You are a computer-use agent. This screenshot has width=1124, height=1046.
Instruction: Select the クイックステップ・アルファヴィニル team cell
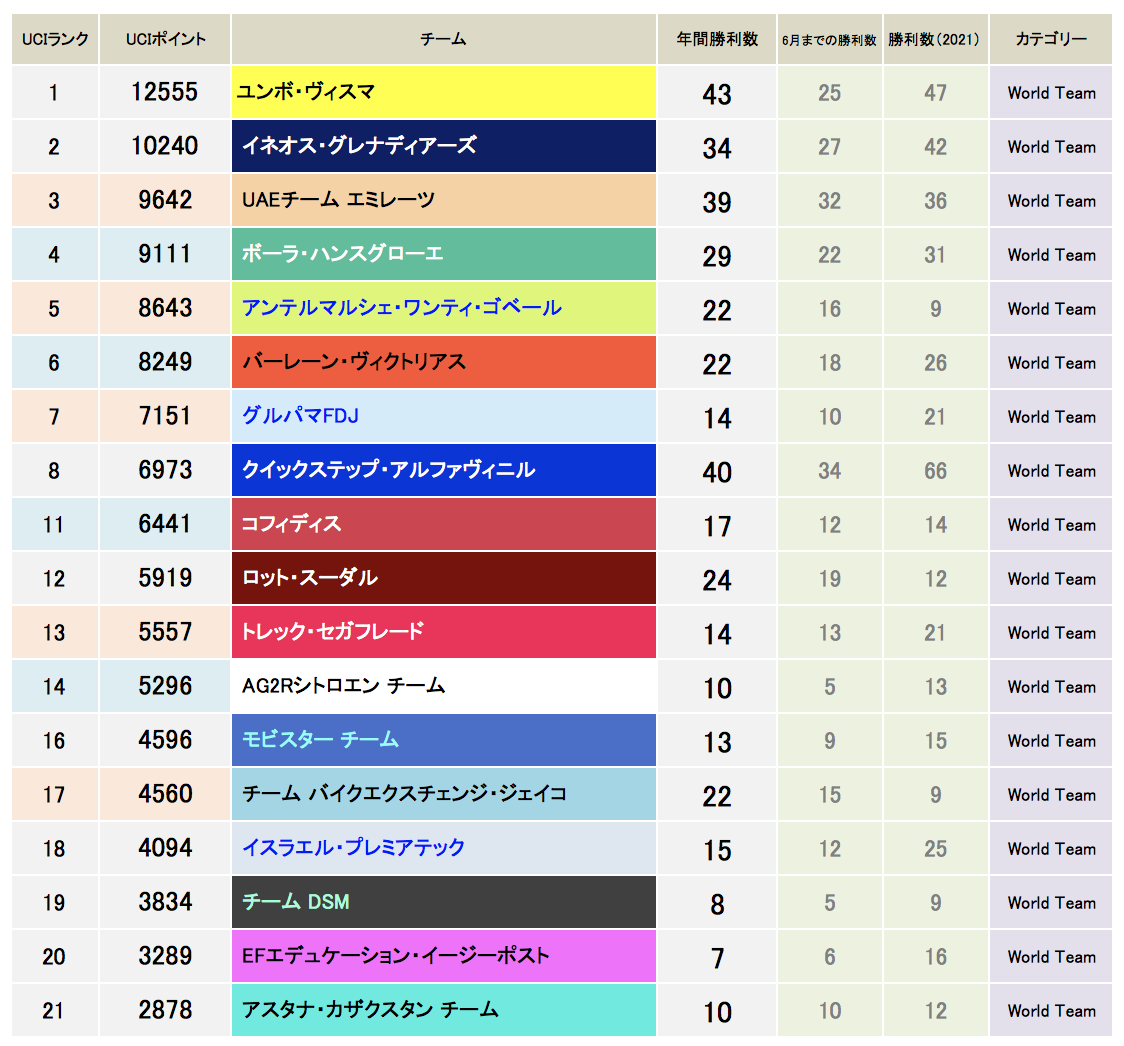tap(444, 470)
